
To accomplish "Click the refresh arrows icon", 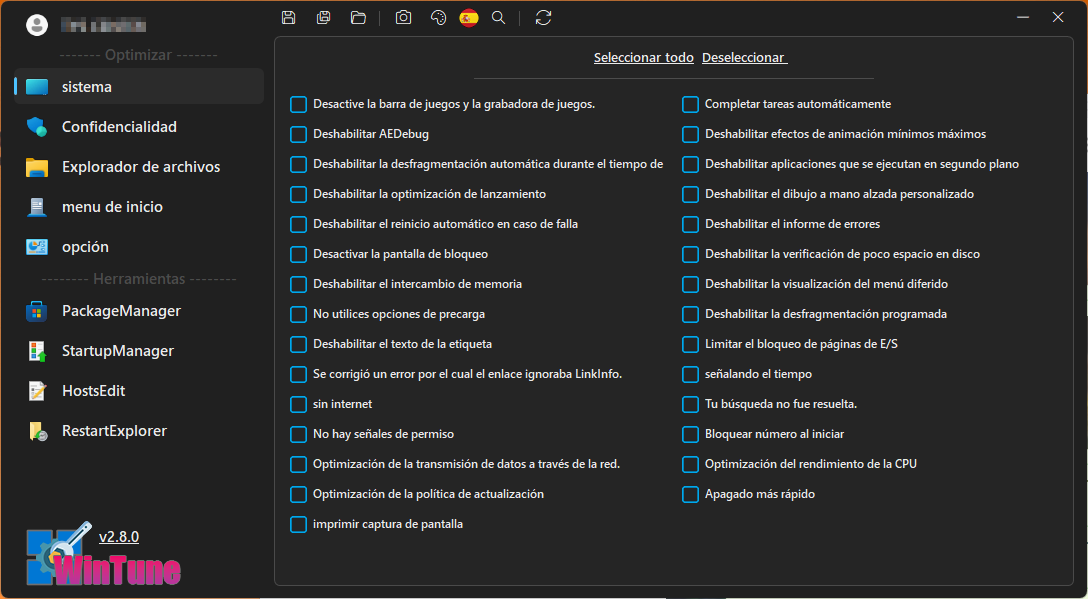I will click(x=543, y=18).
